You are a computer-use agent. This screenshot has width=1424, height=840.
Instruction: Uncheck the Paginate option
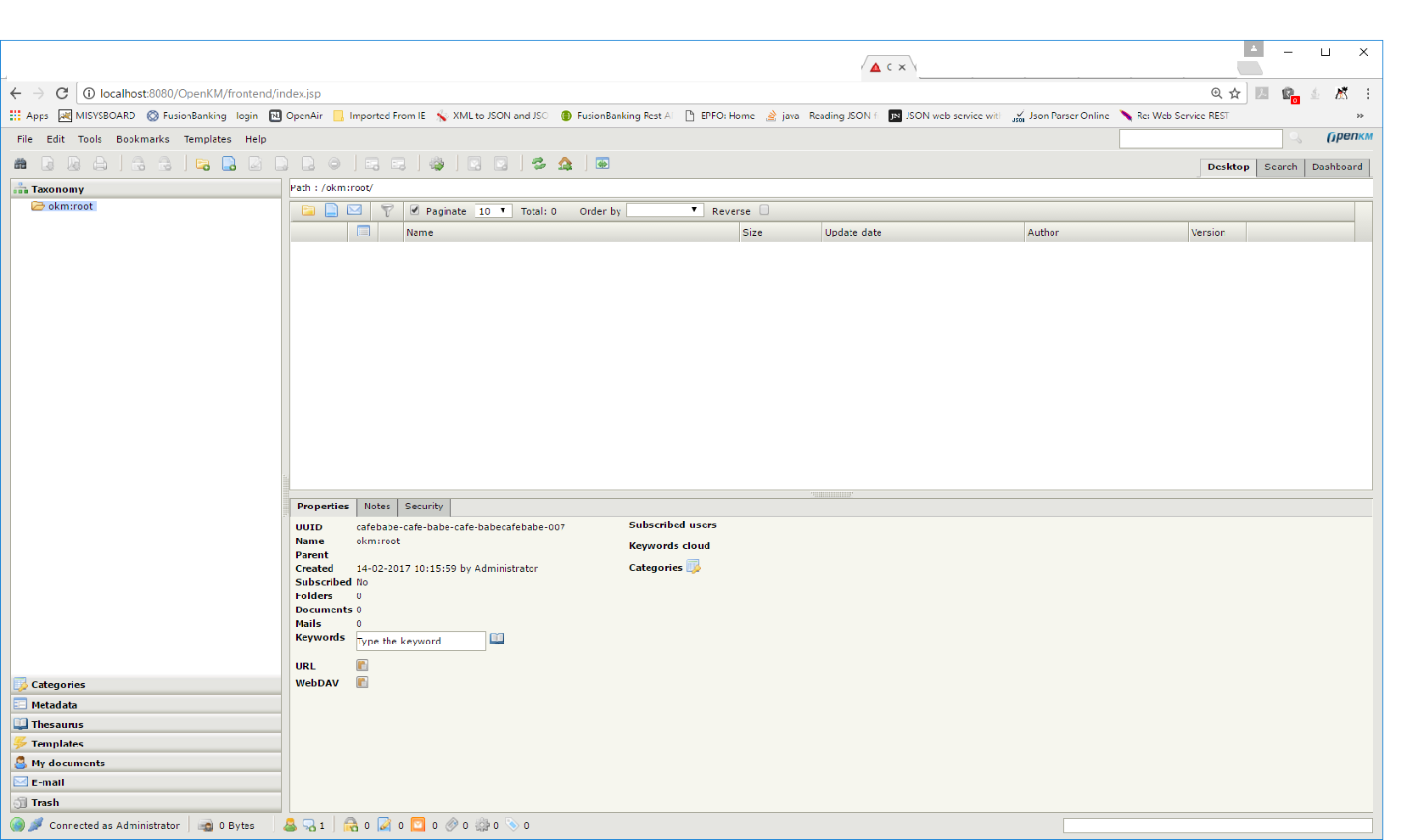415,210
